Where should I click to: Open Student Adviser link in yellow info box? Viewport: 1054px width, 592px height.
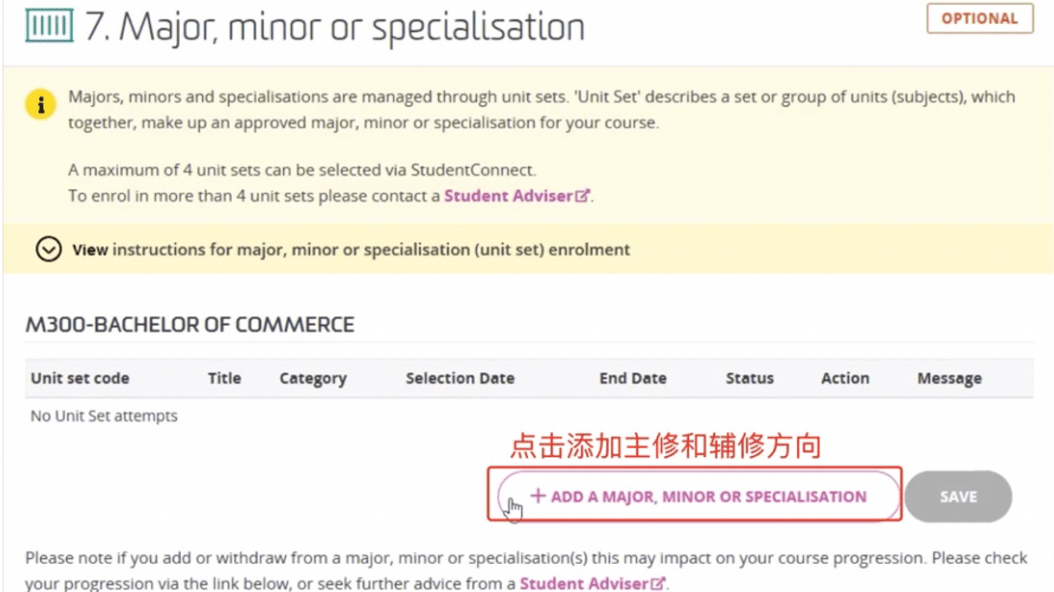point(508,196)
